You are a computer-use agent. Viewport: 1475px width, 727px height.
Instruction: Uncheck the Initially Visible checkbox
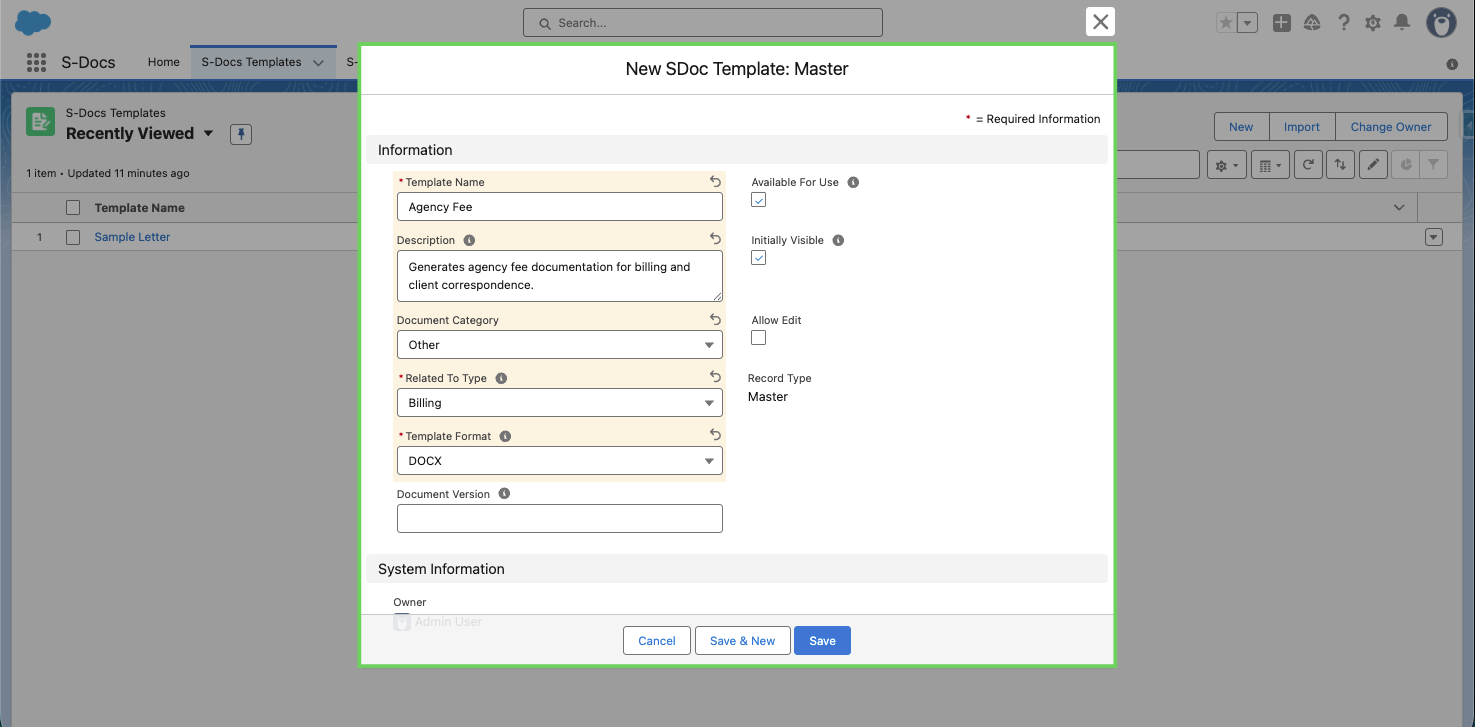click(759, 258)
